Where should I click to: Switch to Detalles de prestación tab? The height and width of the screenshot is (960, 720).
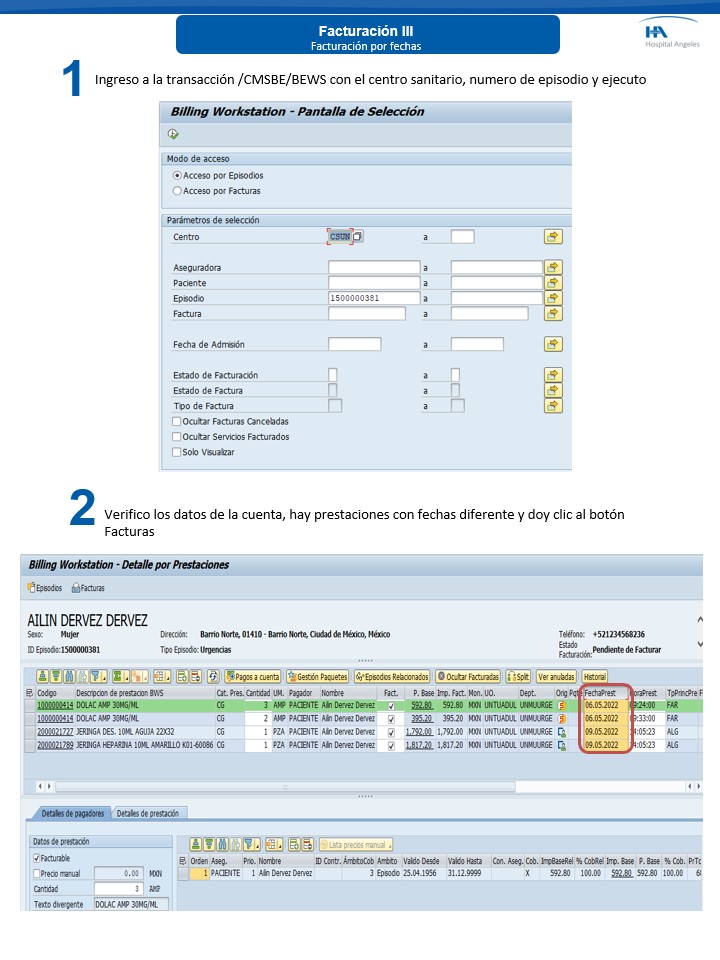click(148, 813)
